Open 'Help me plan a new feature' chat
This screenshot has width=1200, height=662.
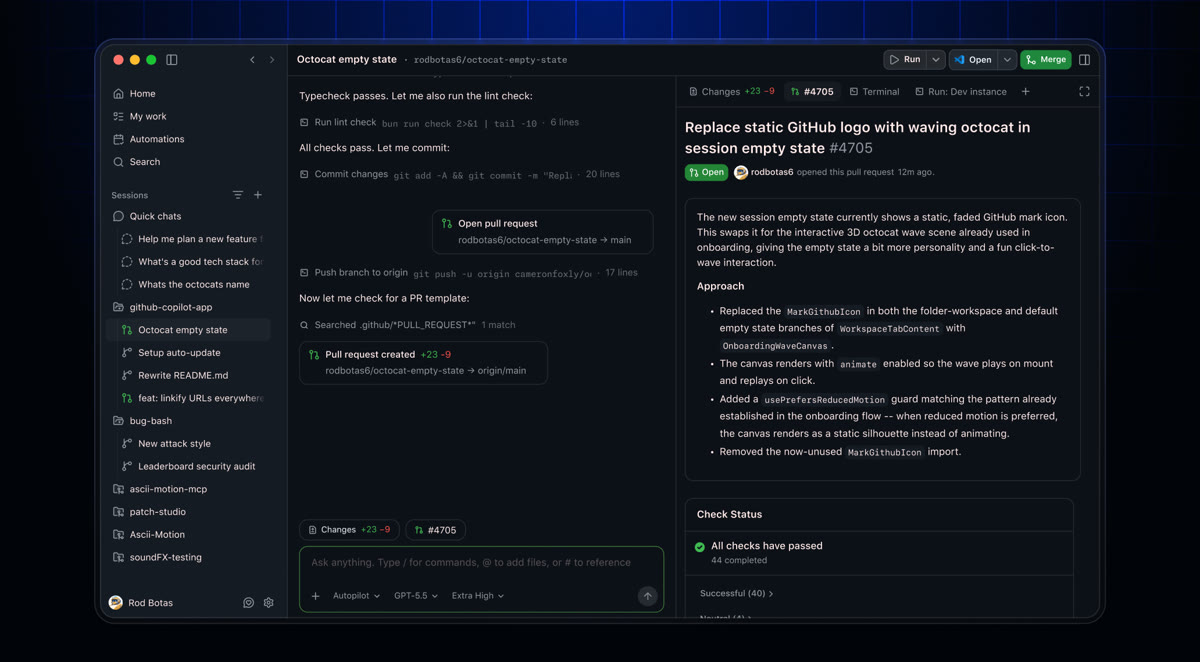click(188, 239)
